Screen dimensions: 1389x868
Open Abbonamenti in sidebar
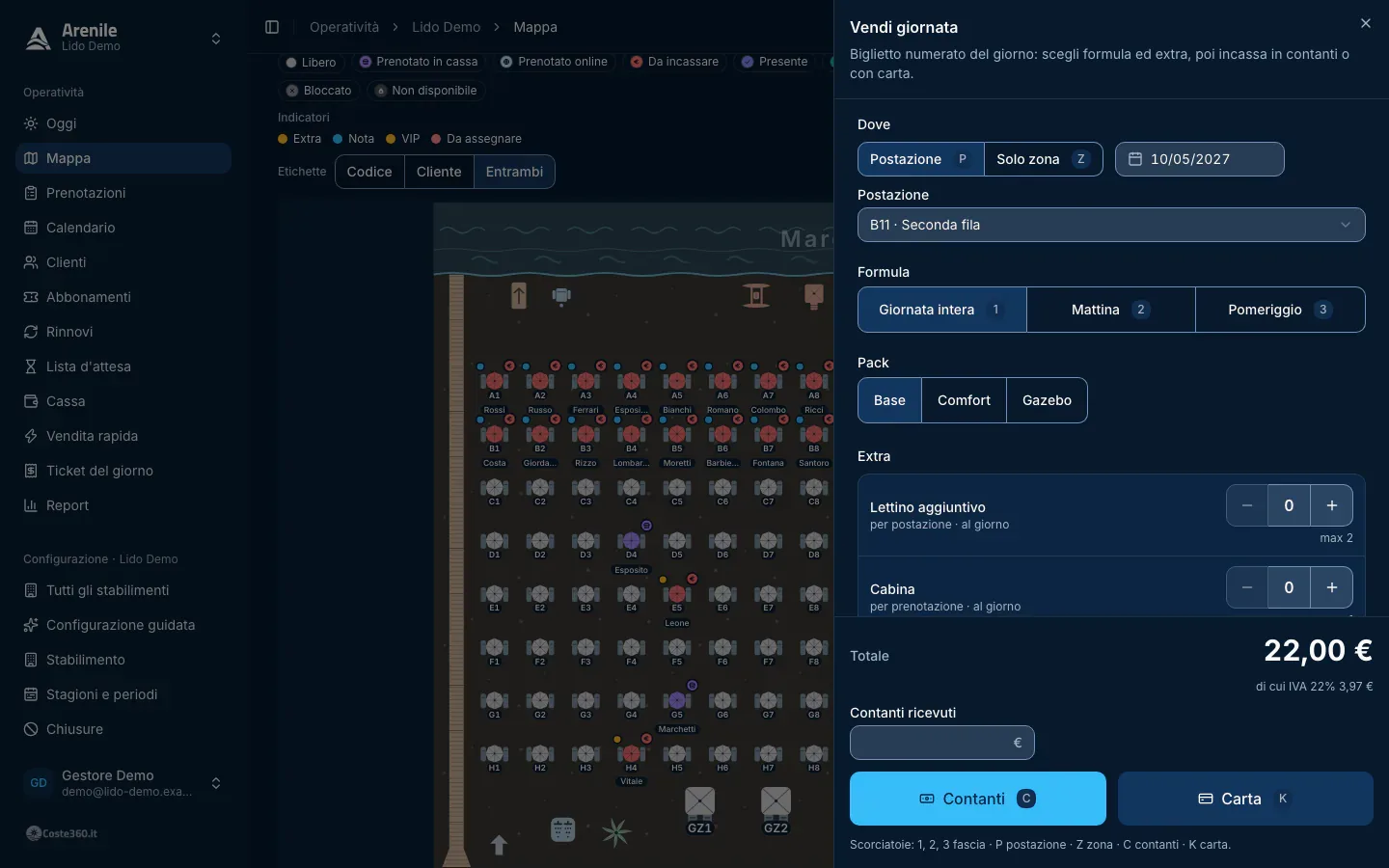click(x=123, y=297)
